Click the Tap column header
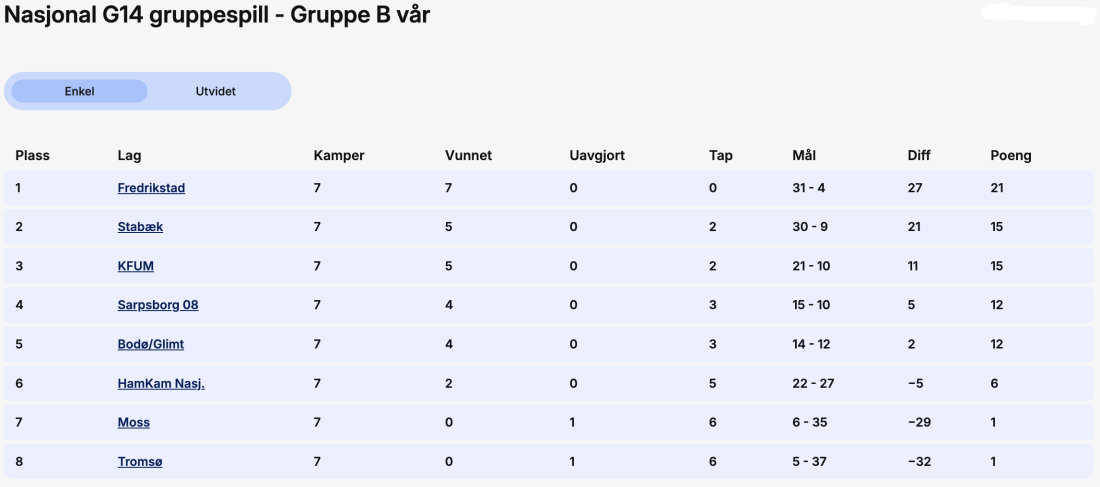Viewport: 1100px width, 487px height. 720,156
